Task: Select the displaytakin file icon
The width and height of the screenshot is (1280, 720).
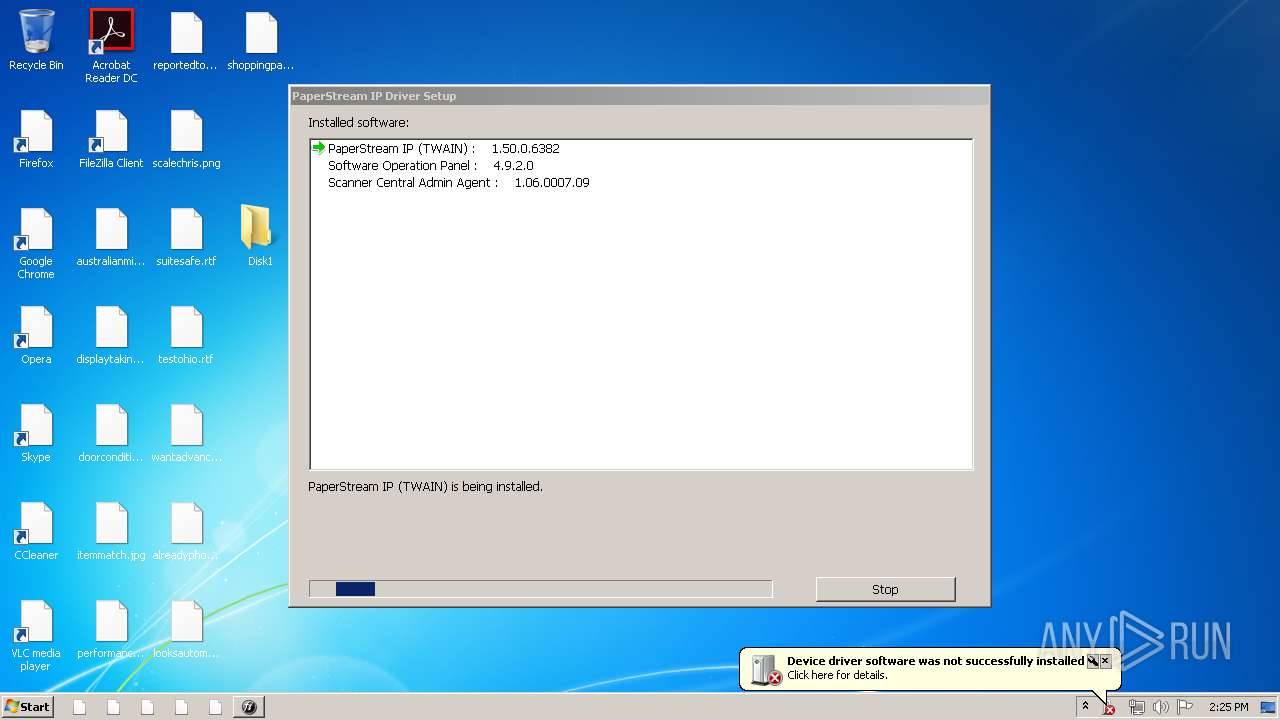Action: pyautogui.click(x=111, y=335)
